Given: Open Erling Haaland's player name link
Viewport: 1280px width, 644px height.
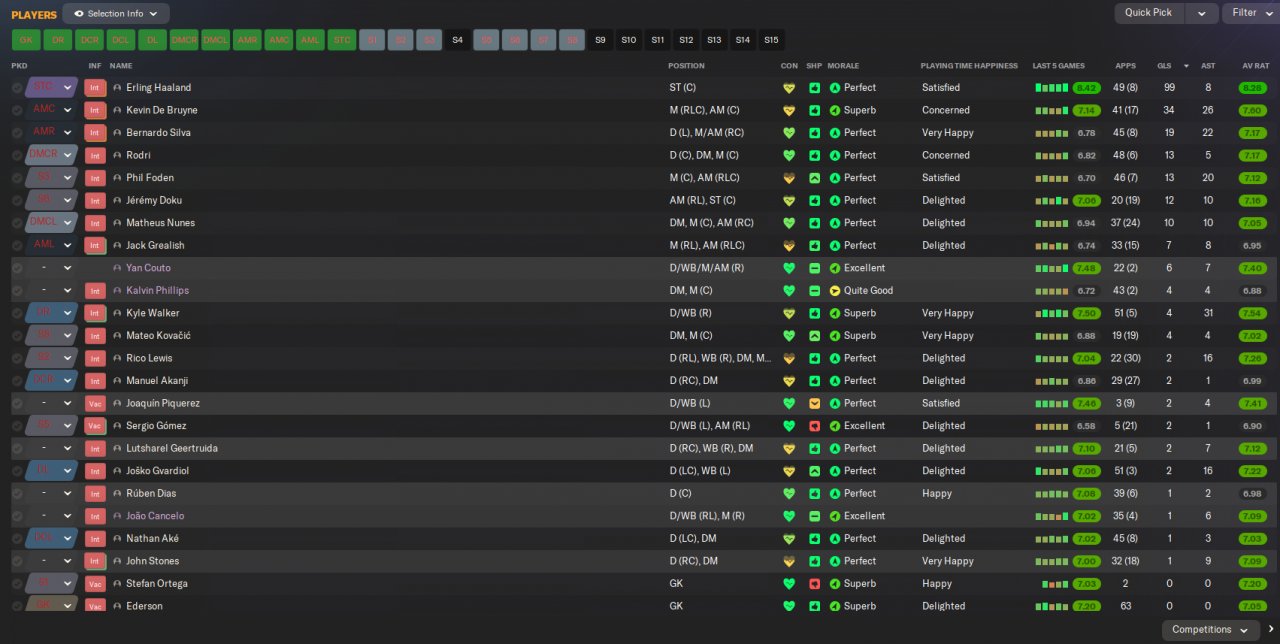Looking at the screenshot, I should point(158,88).
